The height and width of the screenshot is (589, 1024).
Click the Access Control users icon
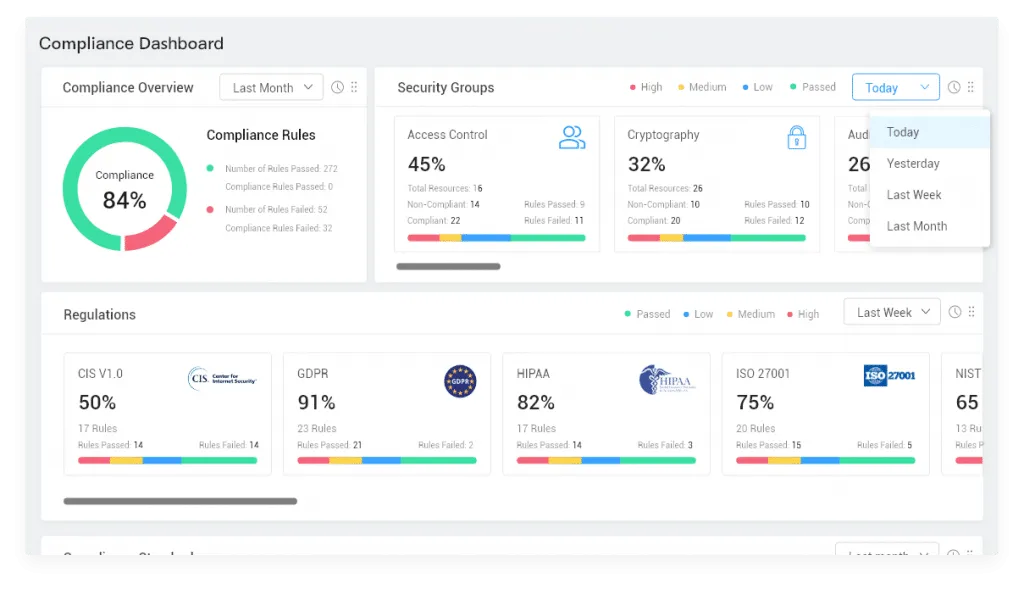point(572,137)
